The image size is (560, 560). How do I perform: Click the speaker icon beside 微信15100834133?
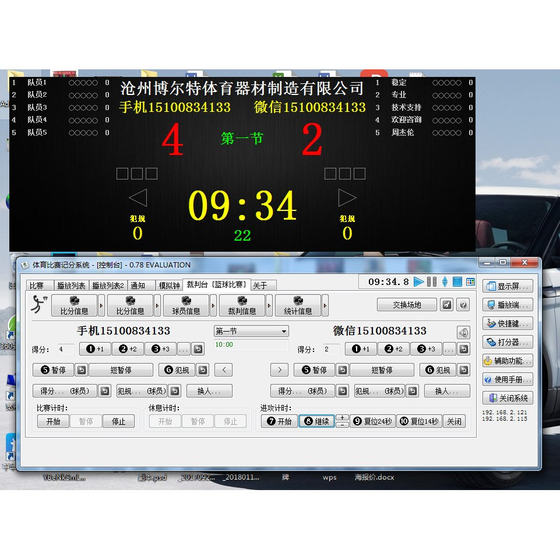(x=463, y=332)
